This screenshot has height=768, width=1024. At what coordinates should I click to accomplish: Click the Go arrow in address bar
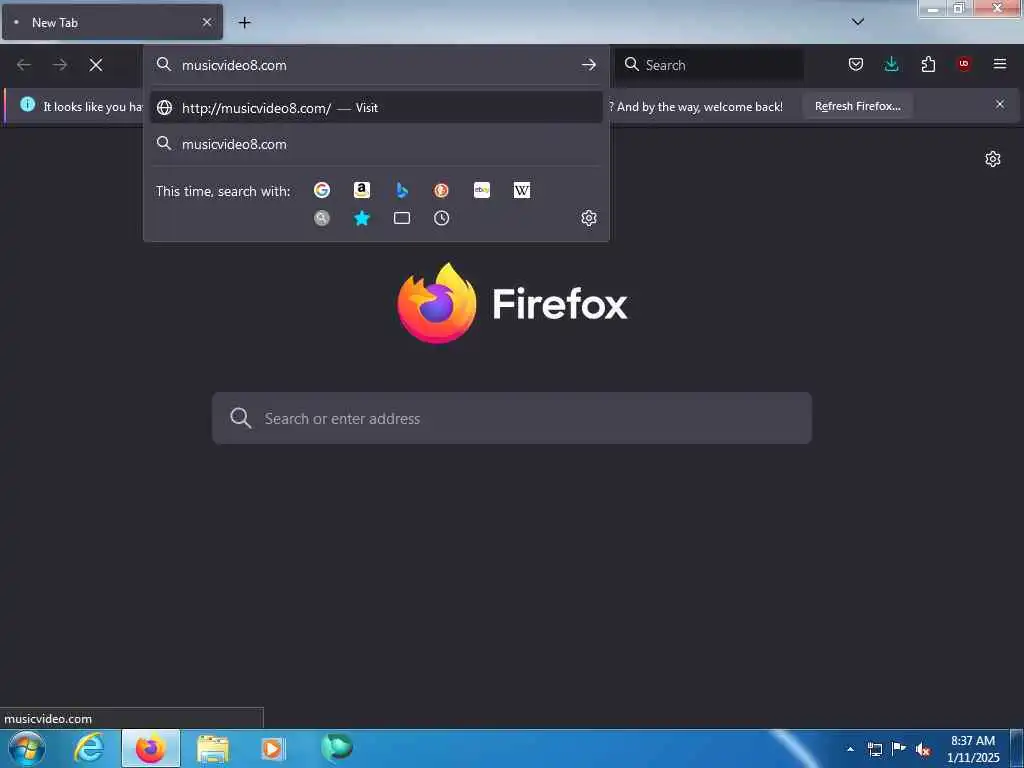588,65
